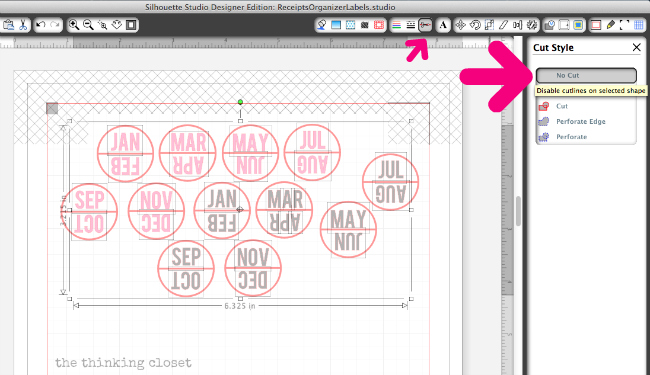
Task: Open the Shear tool icon
Action: tap(503, 25)
